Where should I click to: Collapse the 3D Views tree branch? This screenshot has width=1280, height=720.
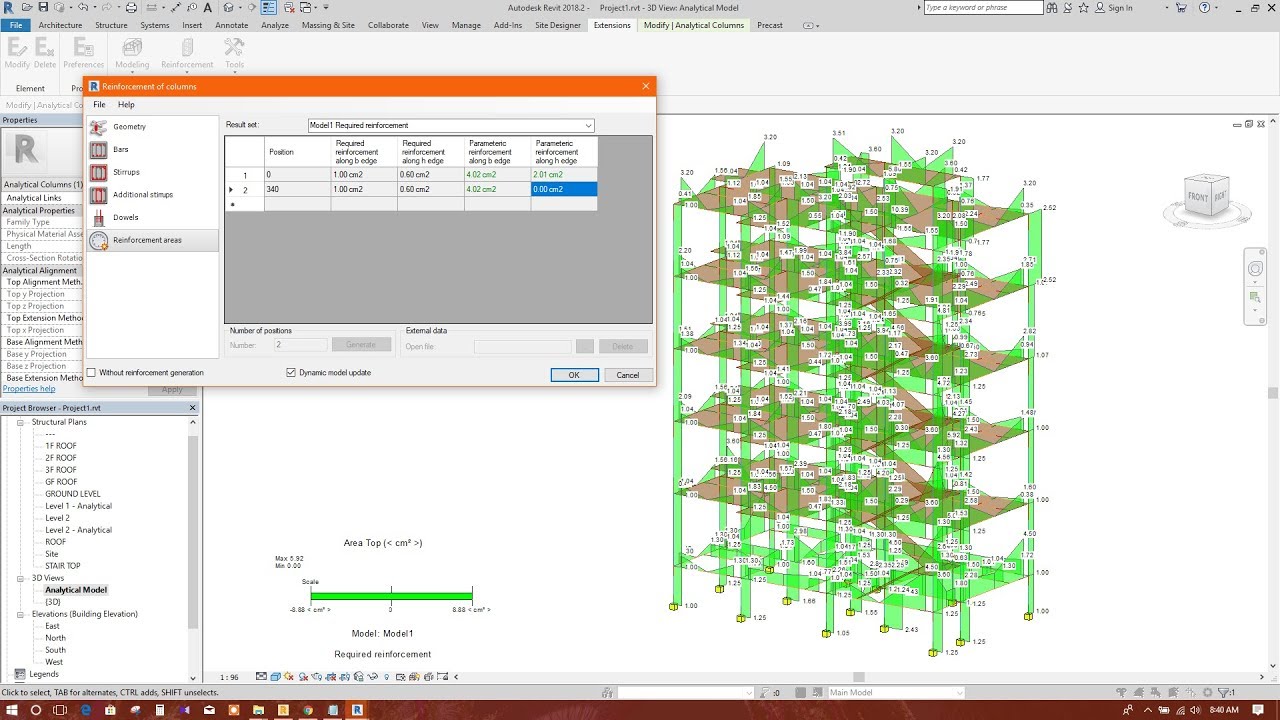point(22,577)
